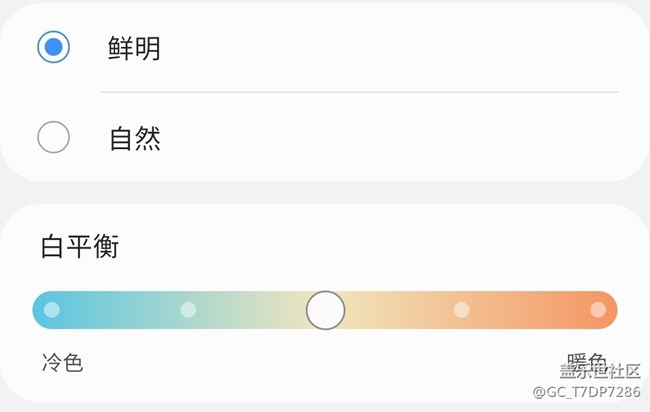This screenshot has height=412, width=650.
Task: Click slider track between the two warm-side dots
Action: 530,310
